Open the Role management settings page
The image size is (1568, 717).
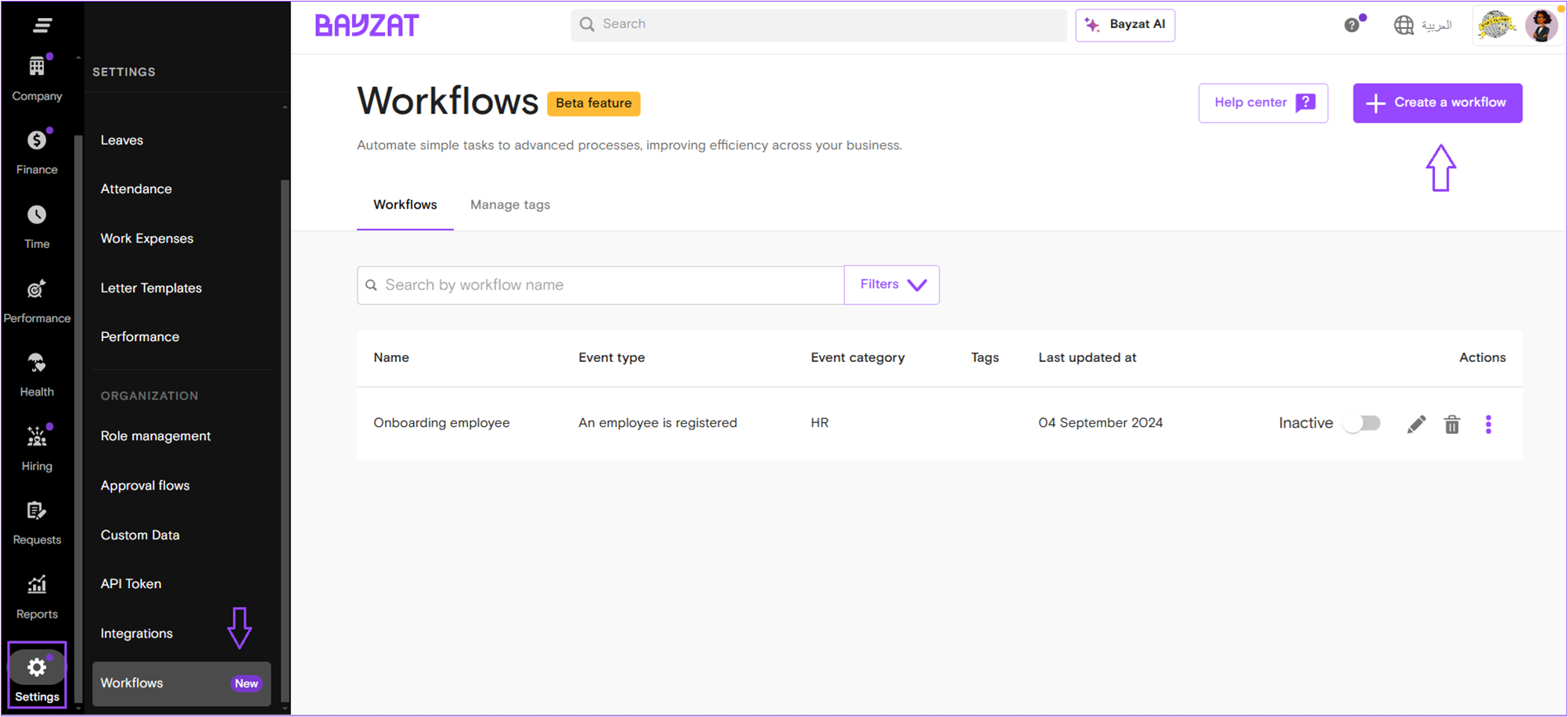point(155,436)
